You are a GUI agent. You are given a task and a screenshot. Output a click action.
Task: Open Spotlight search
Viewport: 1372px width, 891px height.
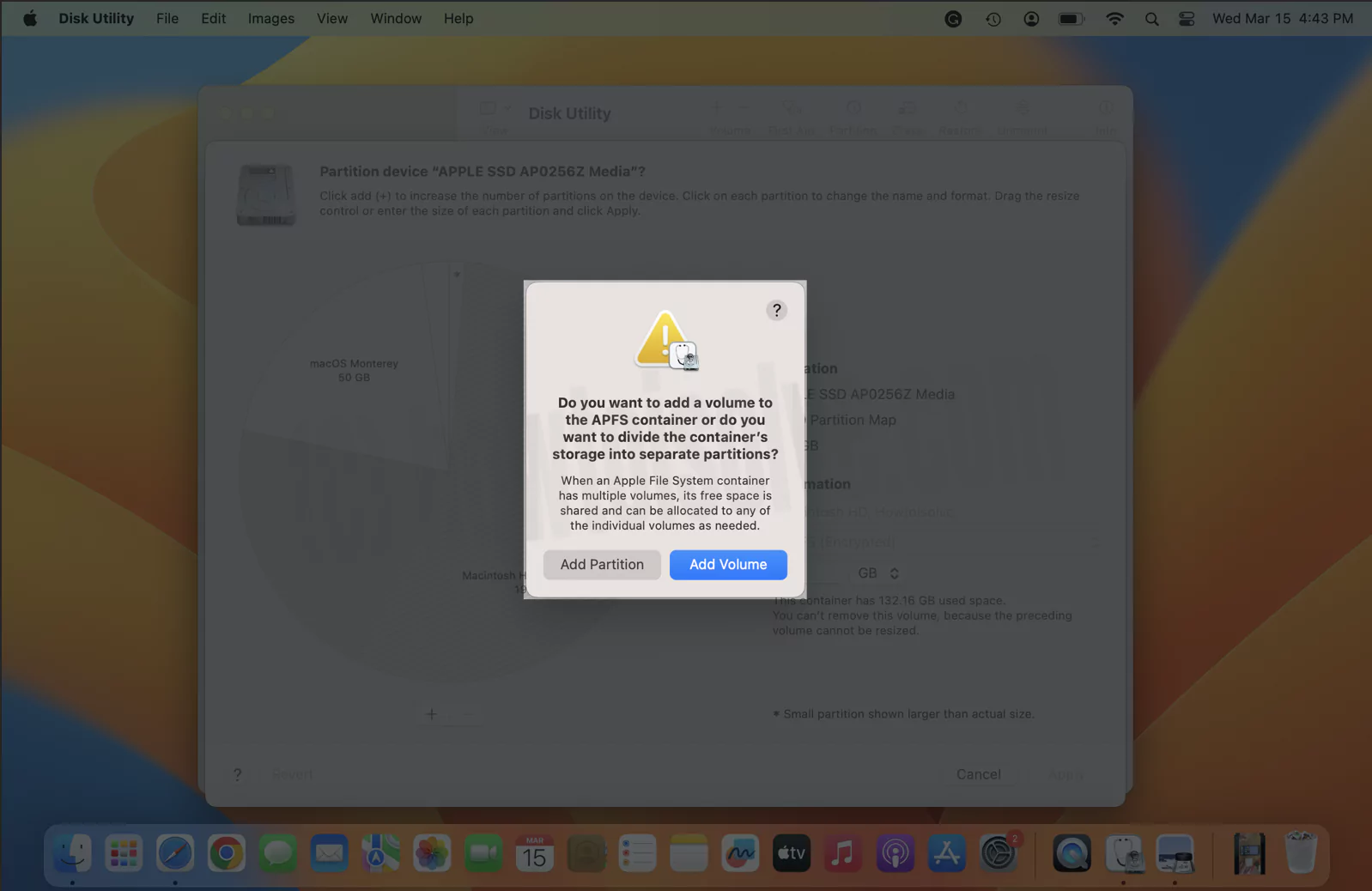pyautogui.click(x=1152, y=18)
